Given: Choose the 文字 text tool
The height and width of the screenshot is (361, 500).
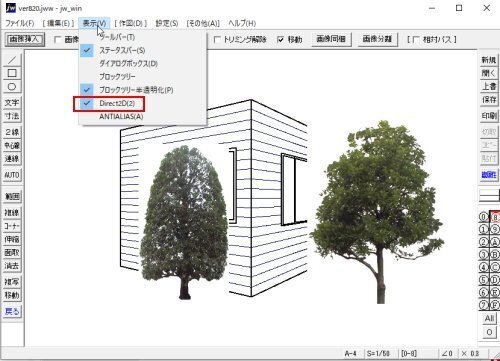Looking at the screenshot, I should (12, 103).
